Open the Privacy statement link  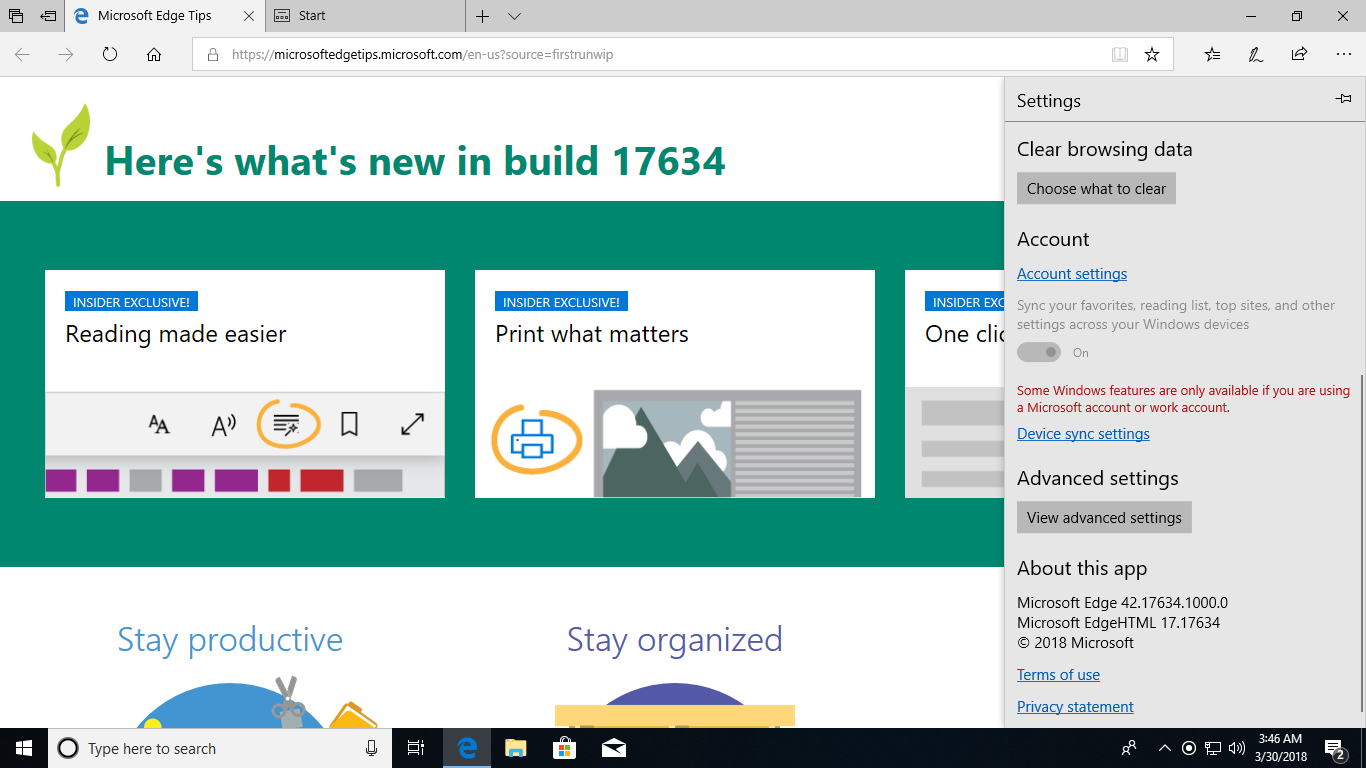click(x=1075, y=707)
